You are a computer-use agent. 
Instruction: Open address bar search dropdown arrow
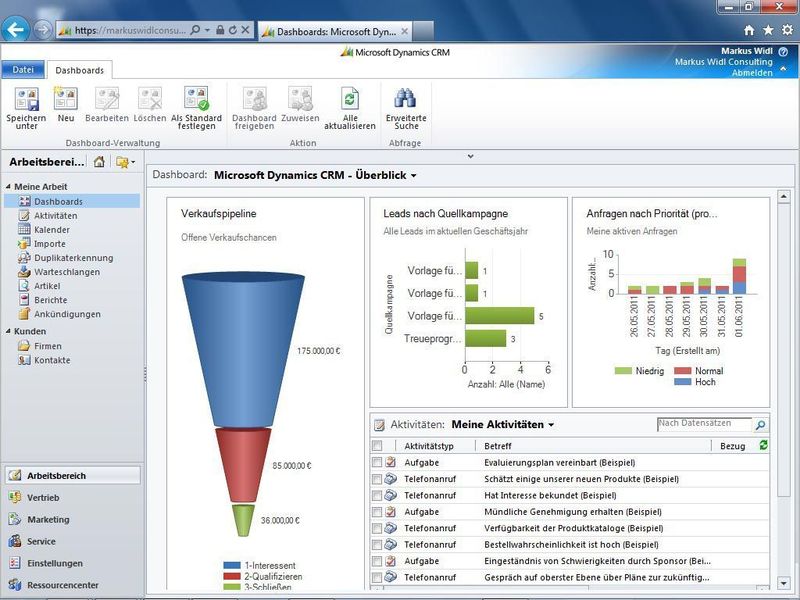click(207, 30)
